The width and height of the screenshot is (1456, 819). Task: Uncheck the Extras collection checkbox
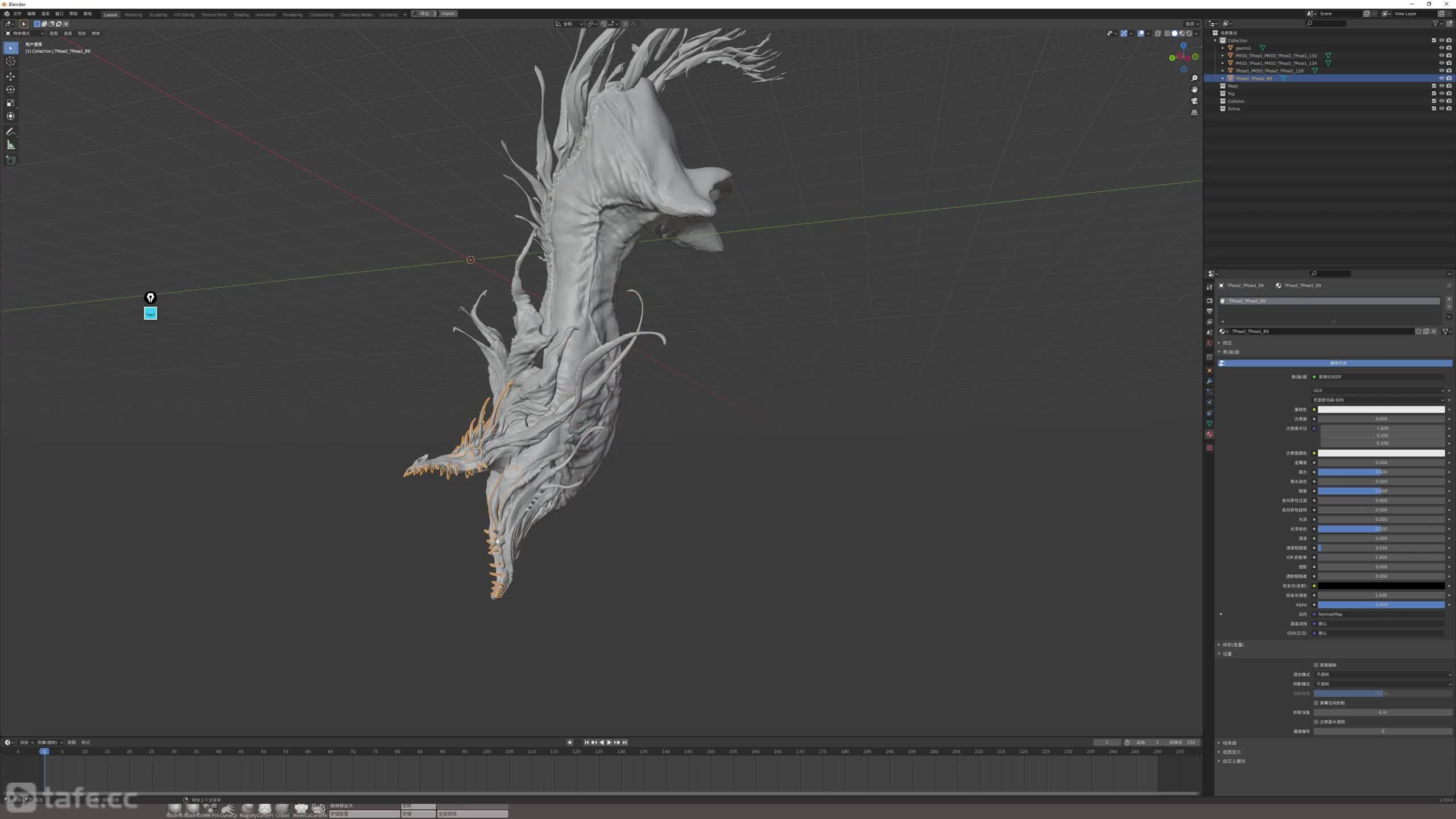(x=1434, y=109)
